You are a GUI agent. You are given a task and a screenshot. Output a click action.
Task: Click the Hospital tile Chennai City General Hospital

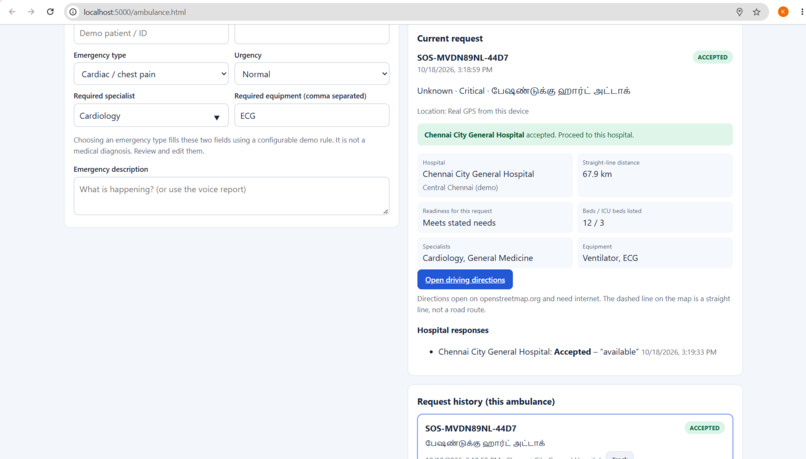click(495, 175)
